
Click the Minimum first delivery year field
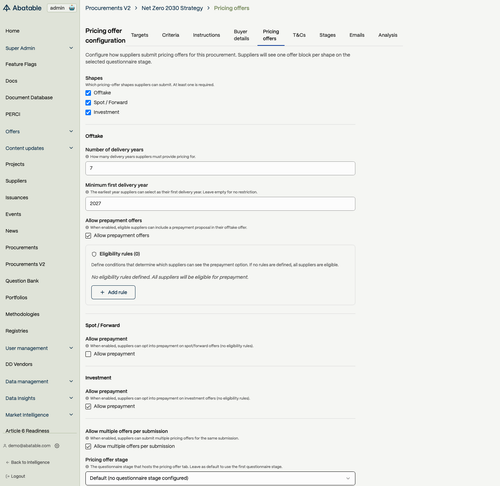click(x=220, y=204)
